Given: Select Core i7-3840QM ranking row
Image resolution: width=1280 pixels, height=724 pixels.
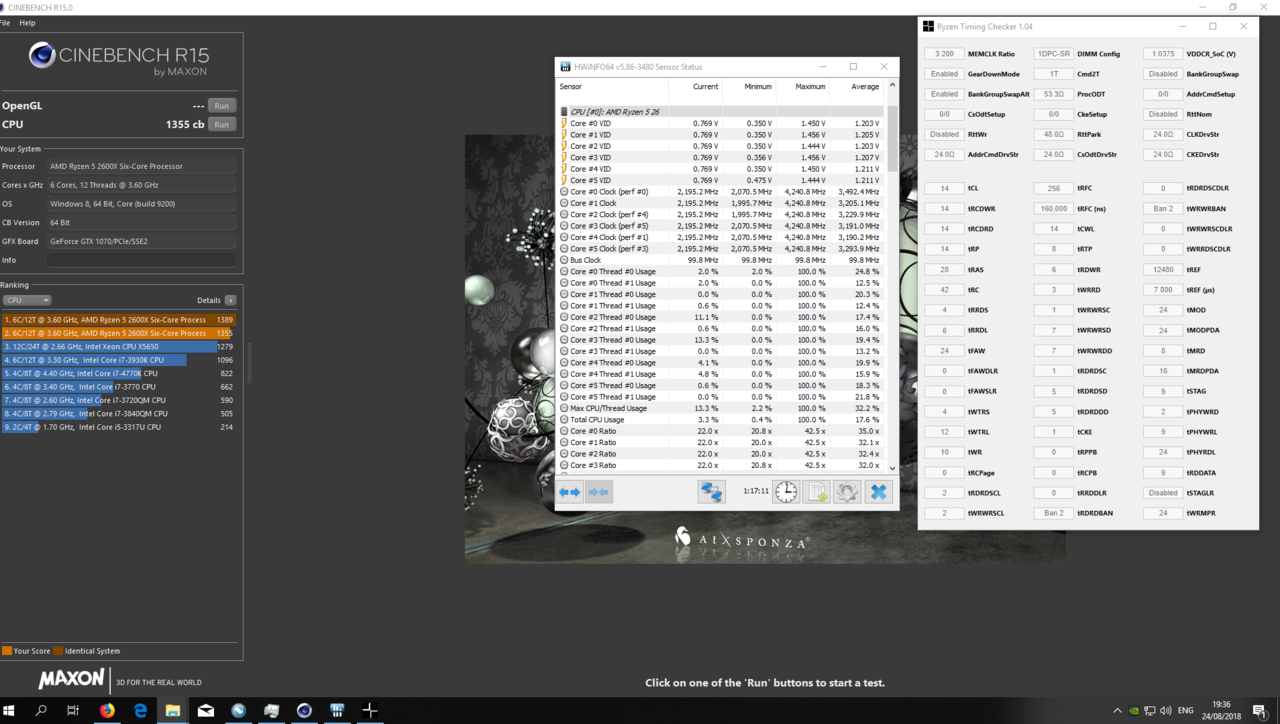Looking at the screenshot, I should point(118,413).
